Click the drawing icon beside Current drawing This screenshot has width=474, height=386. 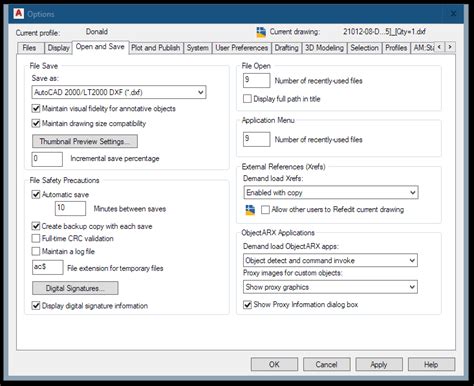pyautogui.click(x=261, y=32)
